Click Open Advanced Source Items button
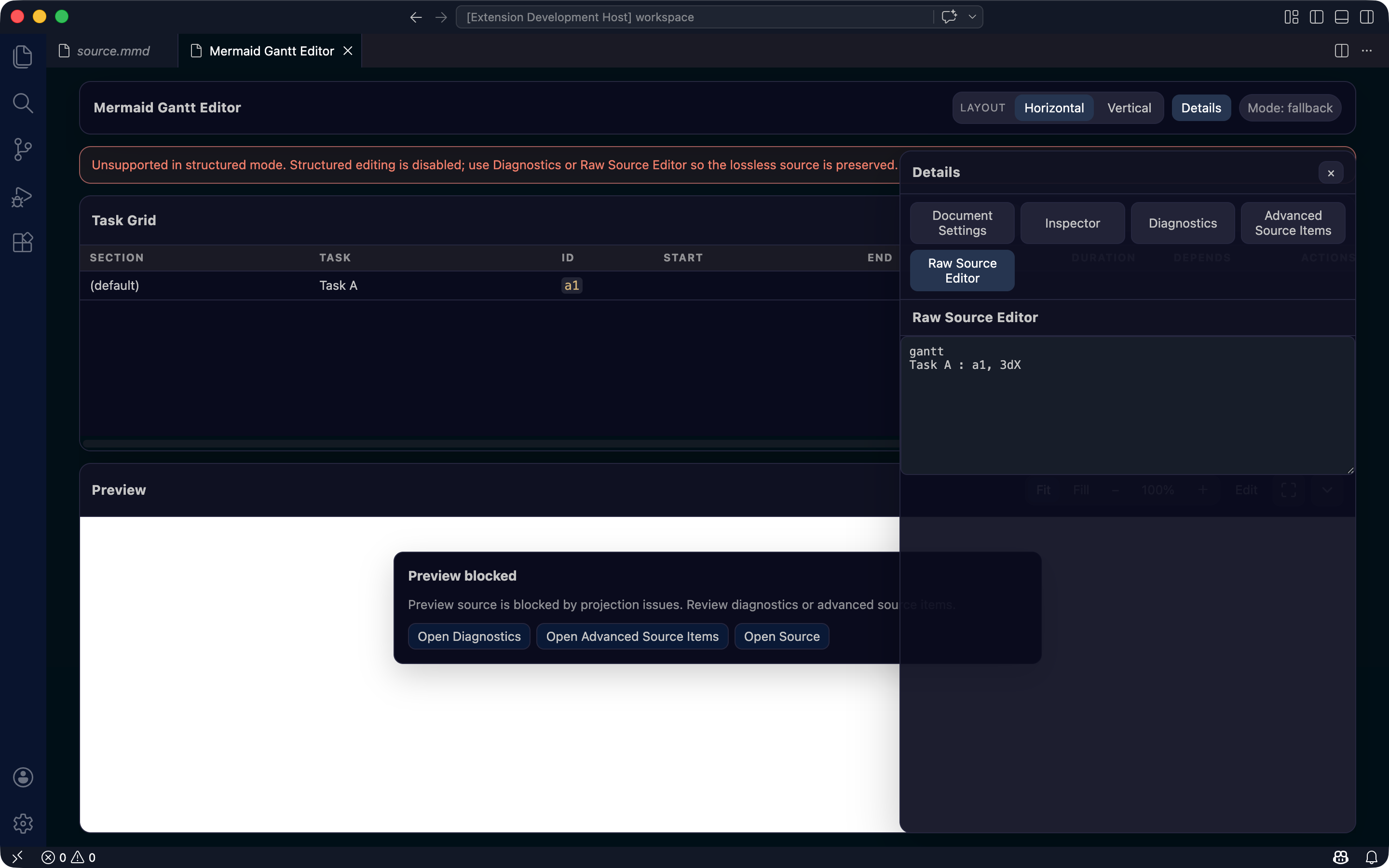This screenshot has height=868, width=1389. tap(632, 637)
